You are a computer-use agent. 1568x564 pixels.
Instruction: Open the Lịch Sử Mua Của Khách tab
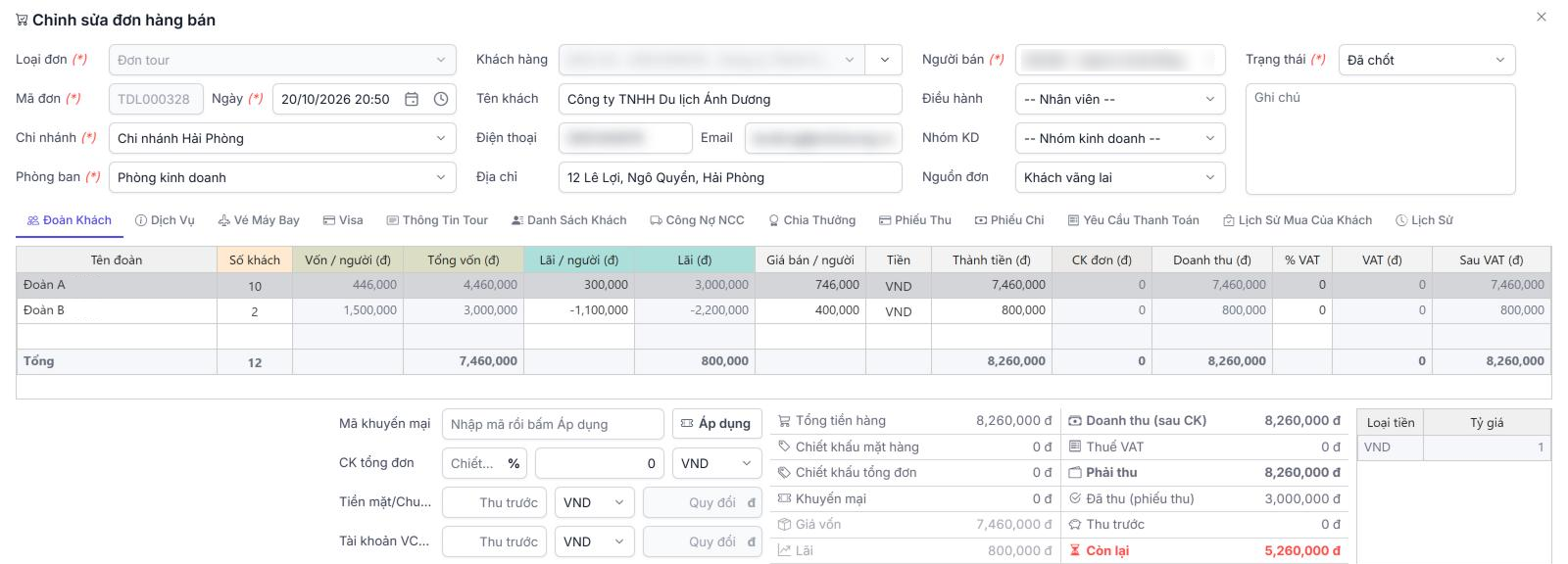point(1298,220)
